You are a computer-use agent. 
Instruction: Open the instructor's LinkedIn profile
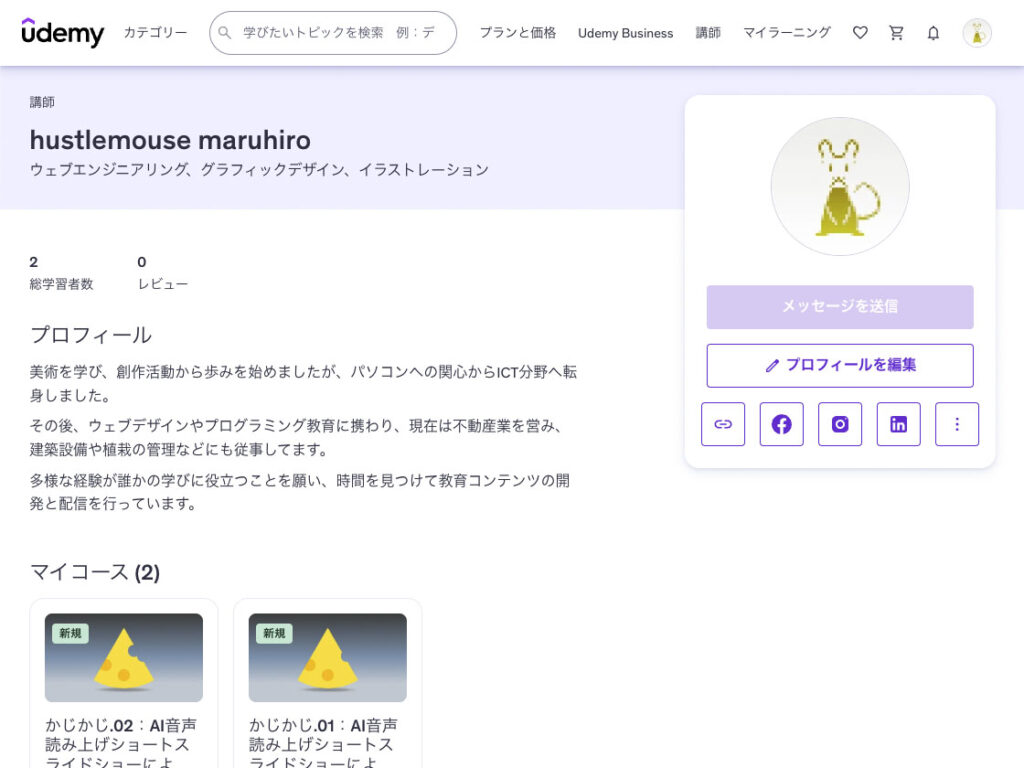coord(898,424)
